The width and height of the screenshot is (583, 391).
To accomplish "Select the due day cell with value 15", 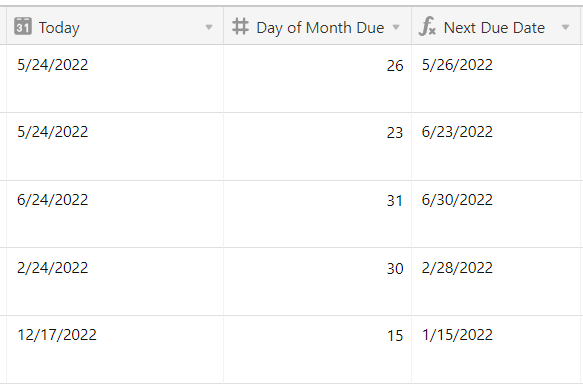I will 318,349.
